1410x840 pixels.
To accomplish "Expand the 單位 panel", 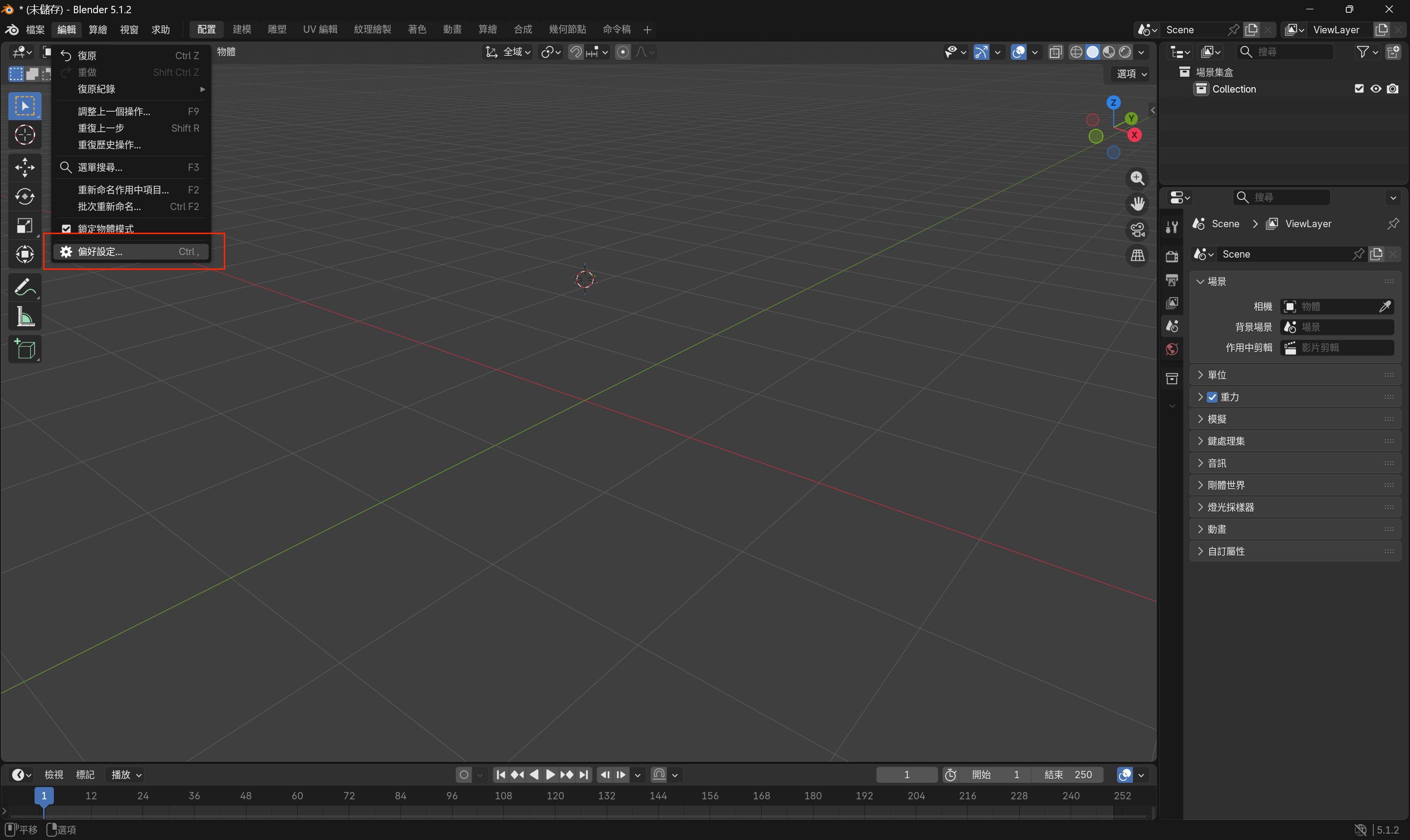I will [x=1294, y=375].
